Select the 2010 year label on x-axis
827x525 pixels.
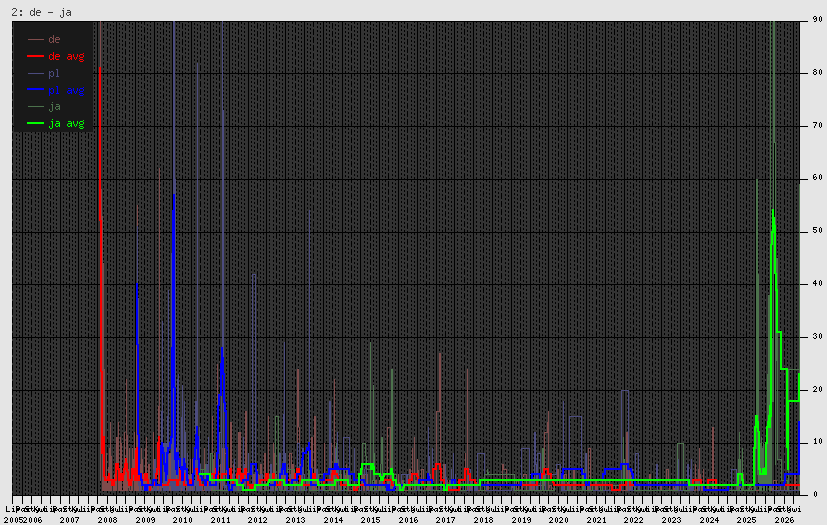point(182,520)
